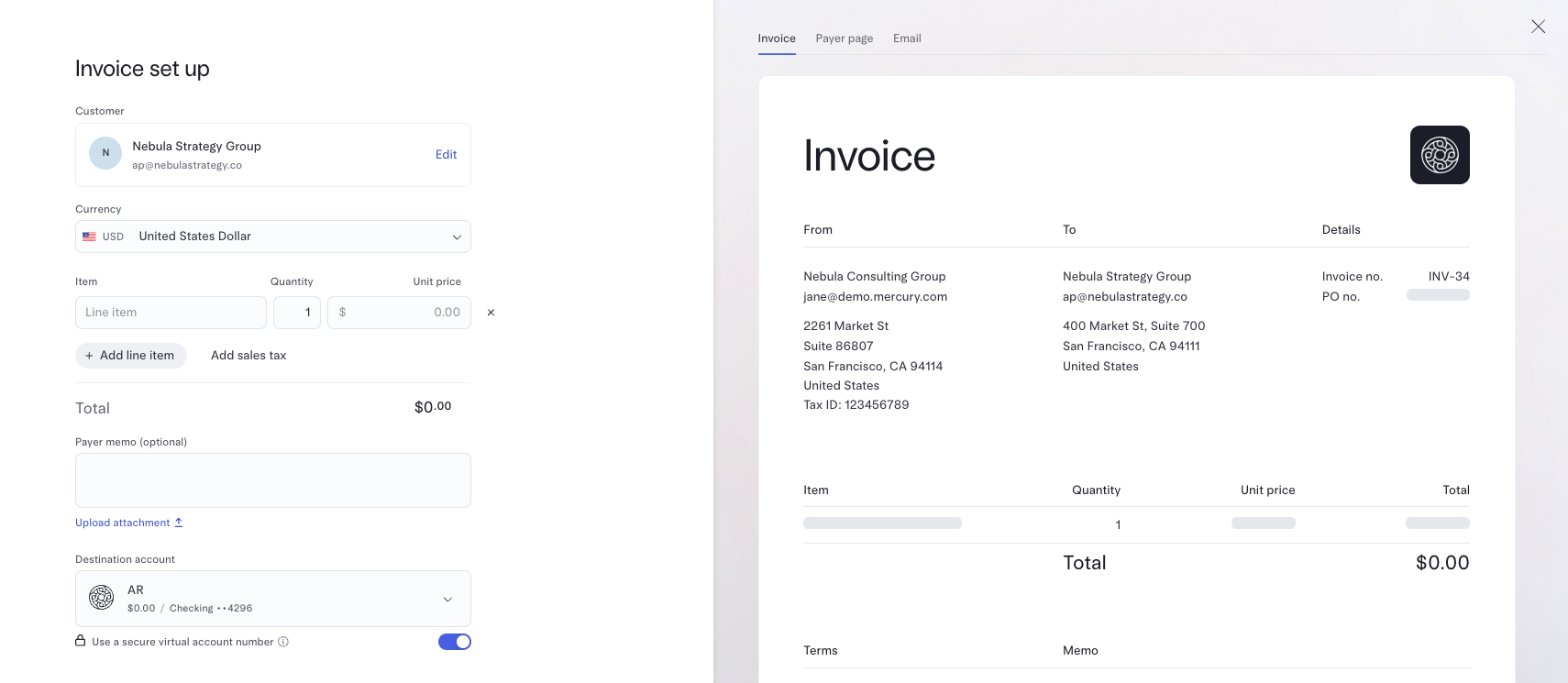Click the 2261 Market St address line
Screen dimensions: 1568x683
click(846, 325)
